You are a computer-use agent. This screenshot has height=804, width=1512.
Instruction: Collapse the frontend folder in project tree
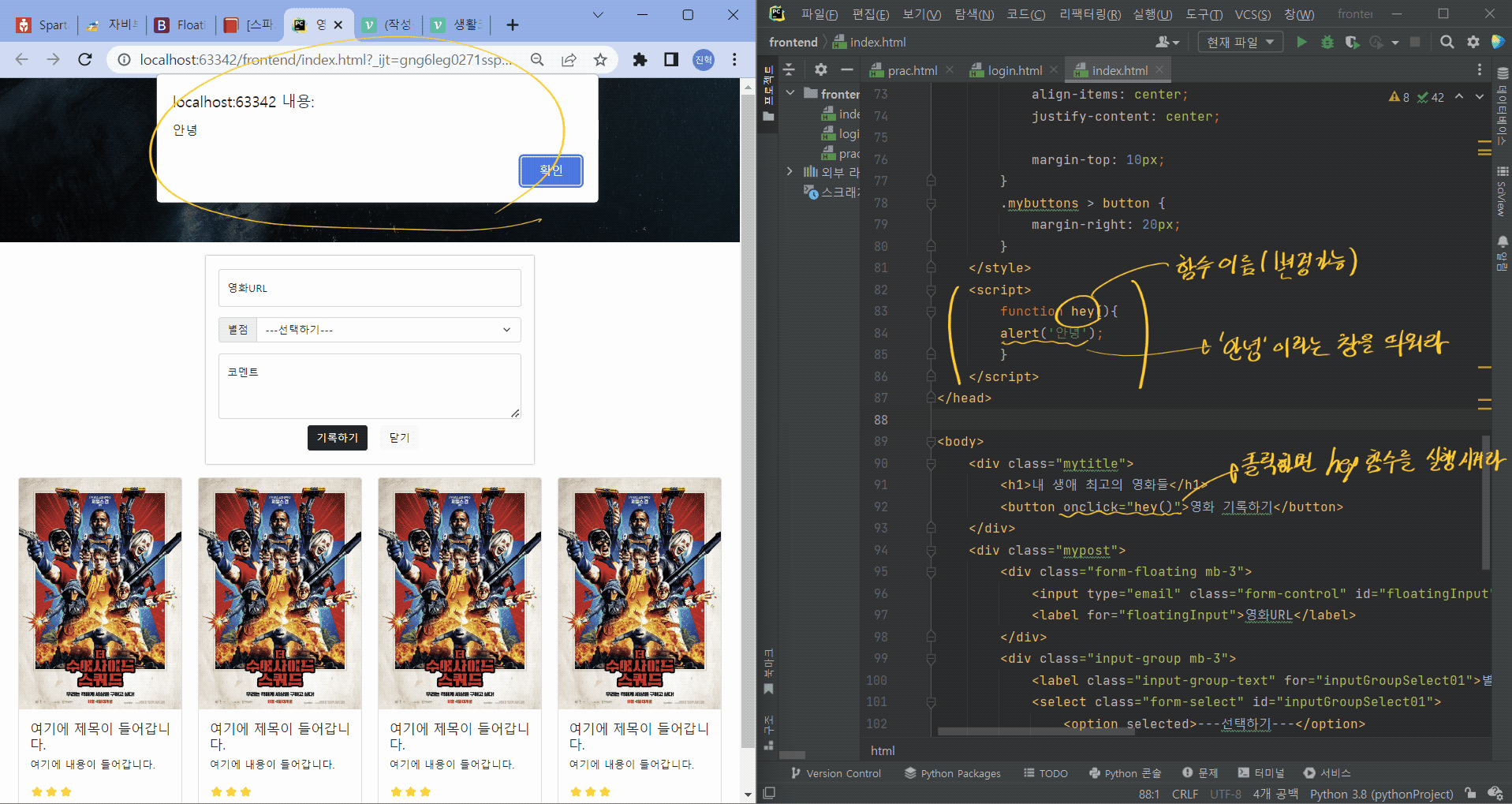point(790,93)
